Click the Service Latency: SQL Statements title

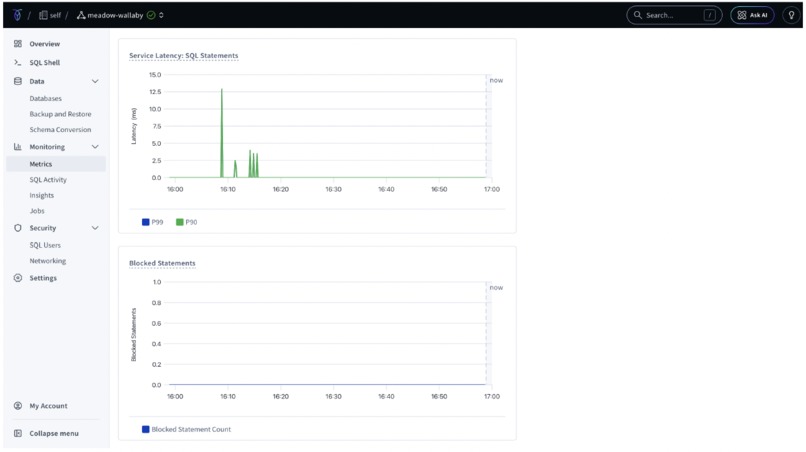click(184, 56)
